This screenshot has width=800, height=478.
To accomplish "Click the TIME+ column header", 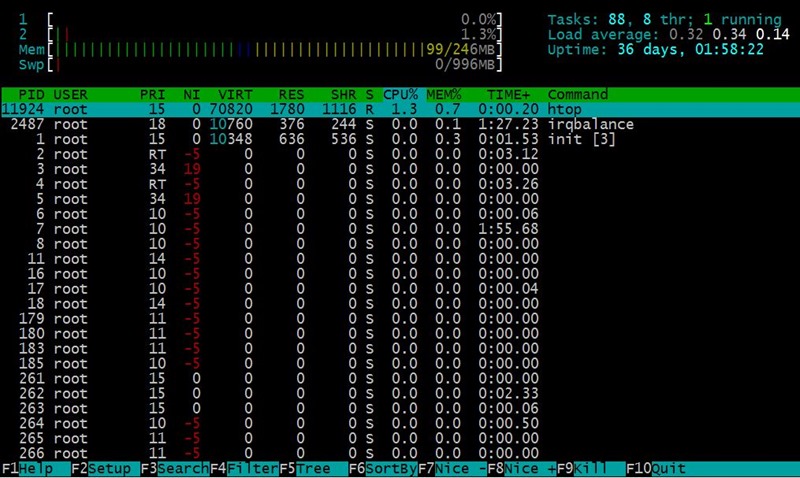I will click(508, 94).
